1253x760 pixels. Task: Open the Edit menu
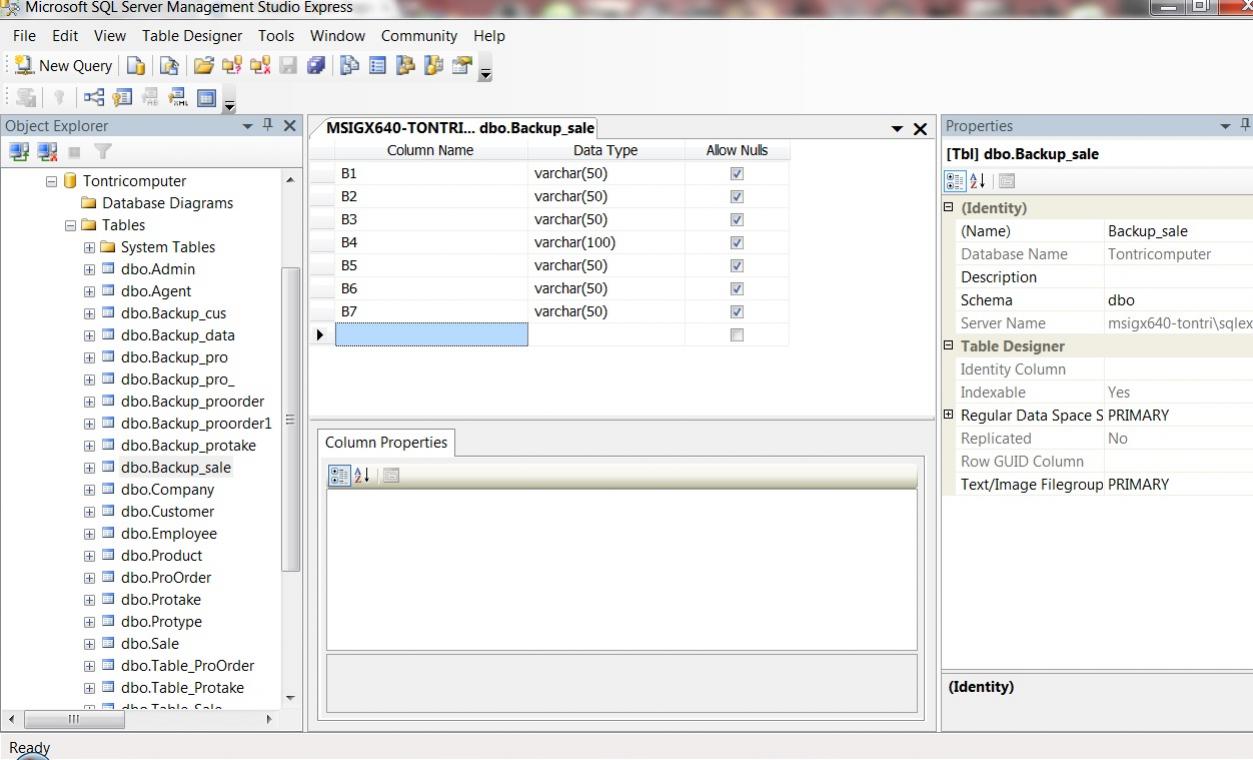click(65, 35)
